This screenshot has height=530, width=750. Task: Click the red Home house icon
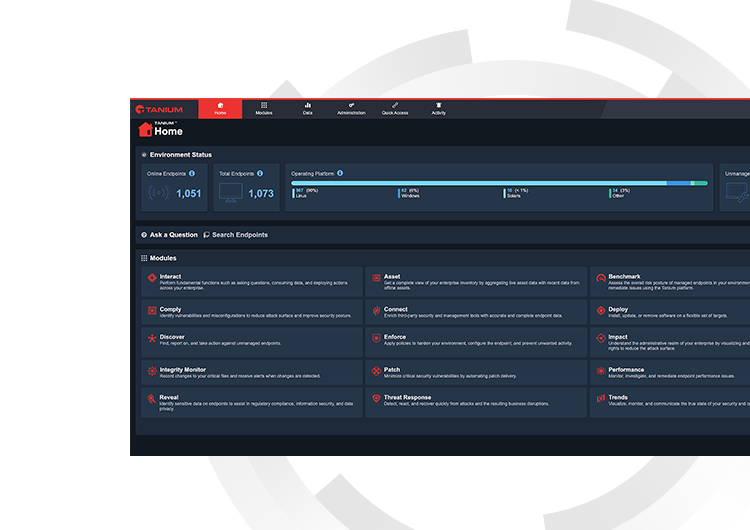145,129
